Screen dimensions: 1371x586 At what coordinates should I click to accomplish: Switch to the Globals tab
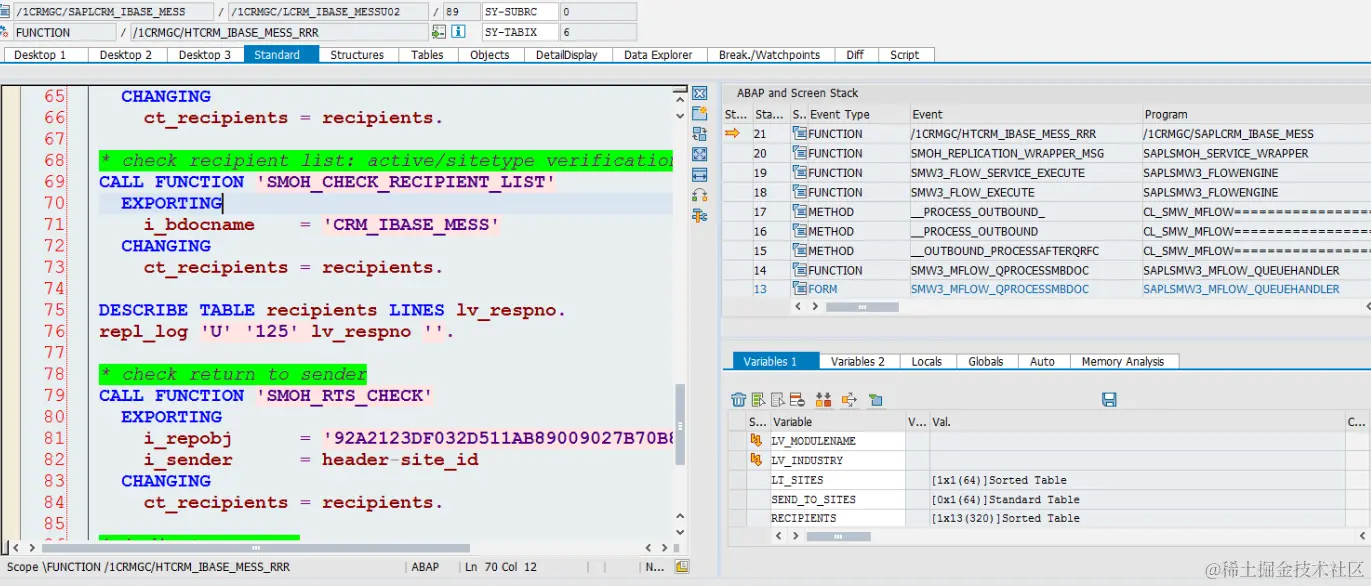tap(985, 361)
